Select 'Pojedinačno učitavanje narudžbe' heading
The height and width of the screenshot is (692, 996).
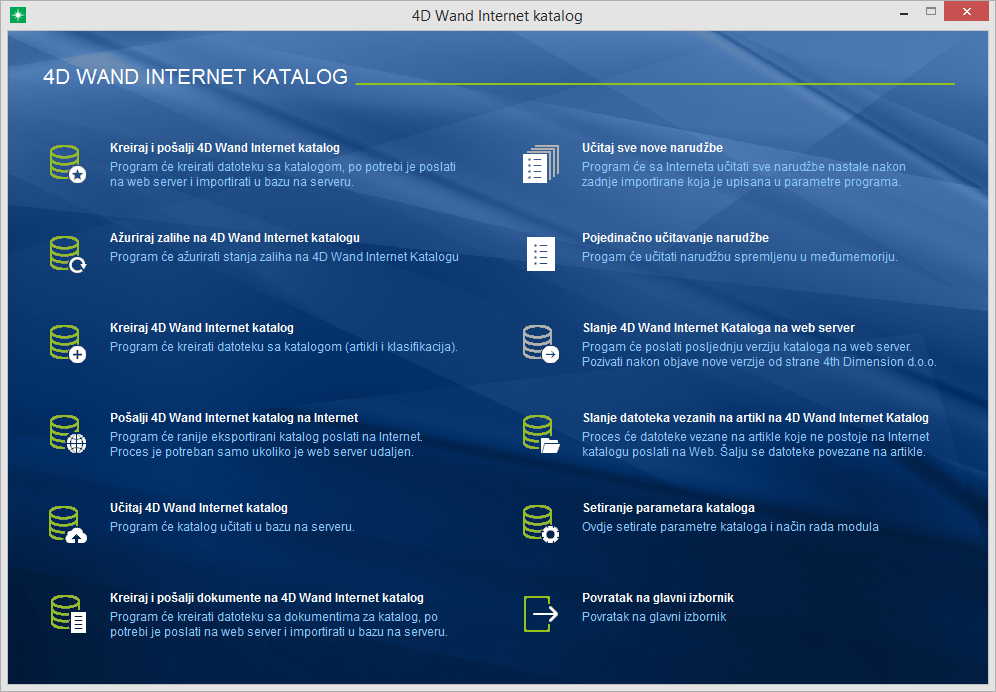pos(675,238)
